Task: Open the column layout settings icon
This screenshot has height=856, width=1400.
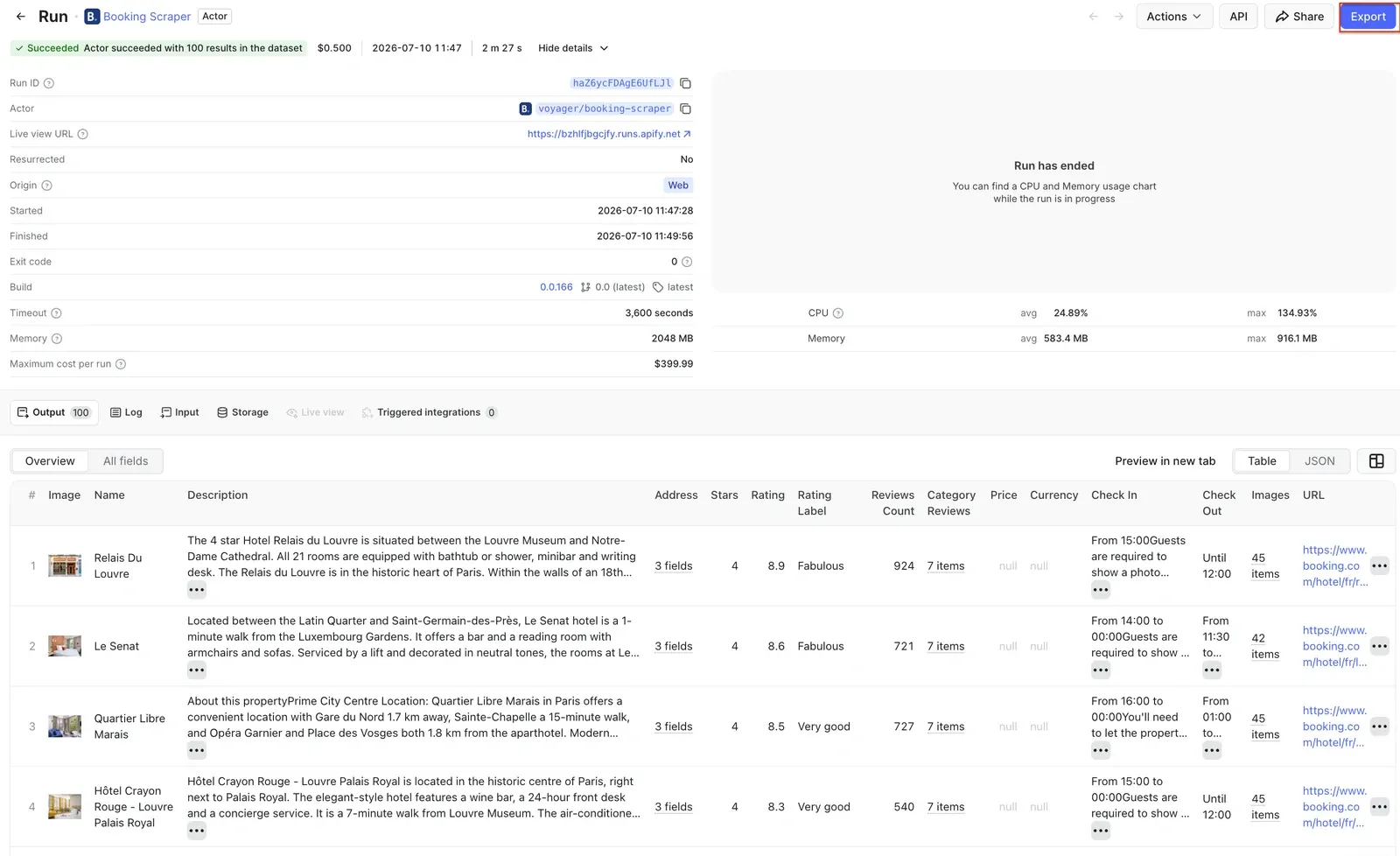Action: (1376, 461)
